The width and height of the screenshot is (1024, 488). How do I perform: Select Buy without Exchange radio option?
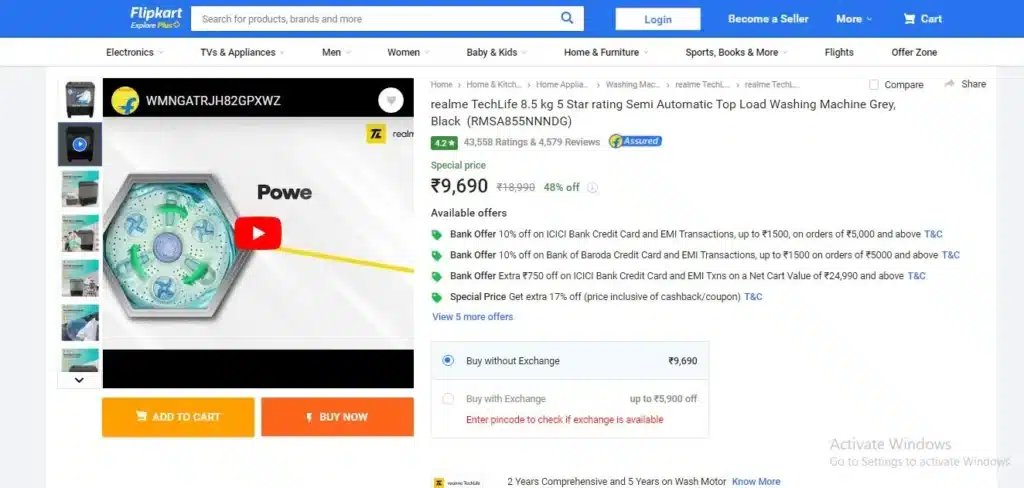(448, 361)
